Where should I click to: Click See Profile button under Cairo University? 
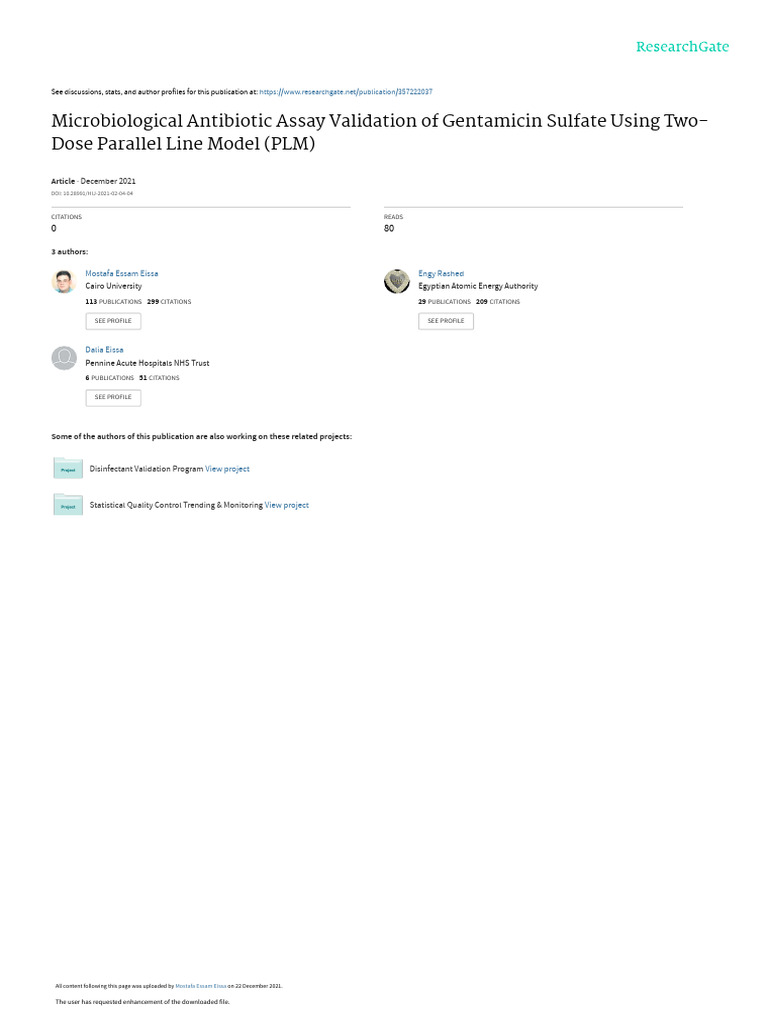click(113, 321)
